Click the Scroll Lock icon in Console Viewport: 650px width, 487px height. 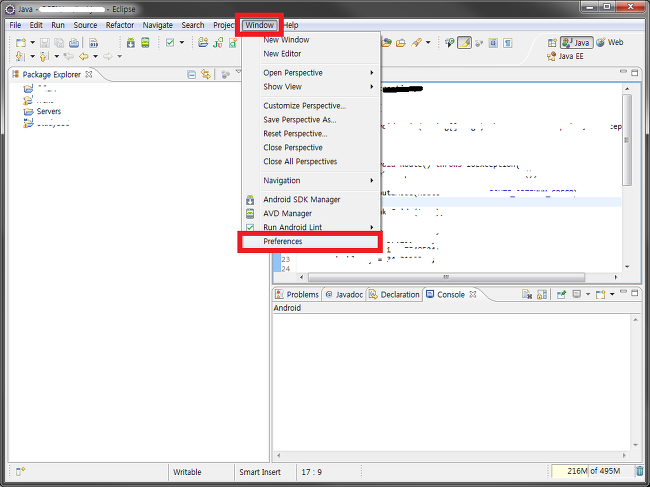click(x=542, y=295)
